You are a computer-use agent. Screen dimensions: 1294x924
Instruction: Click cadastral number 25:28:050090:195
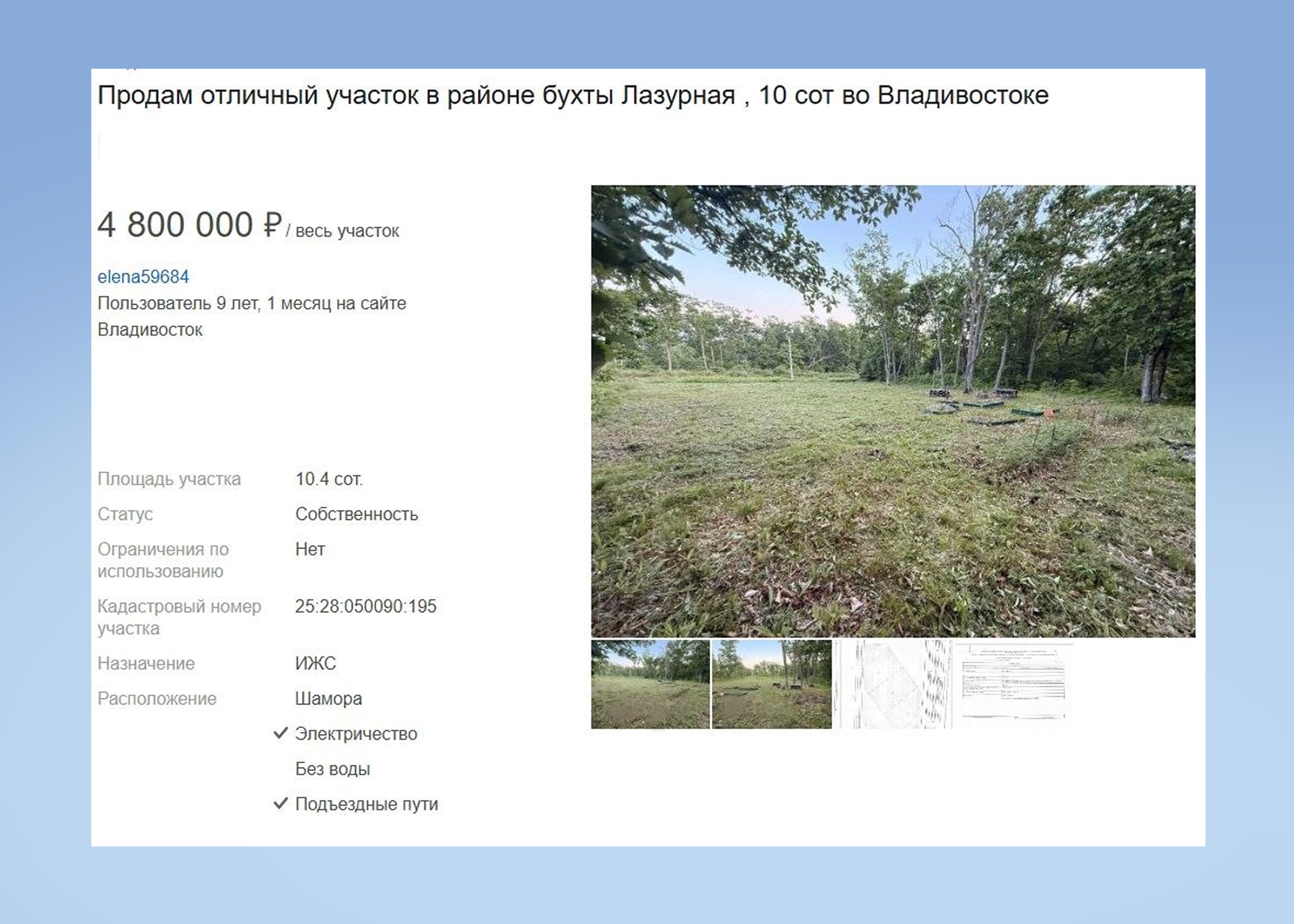point(365,607)
